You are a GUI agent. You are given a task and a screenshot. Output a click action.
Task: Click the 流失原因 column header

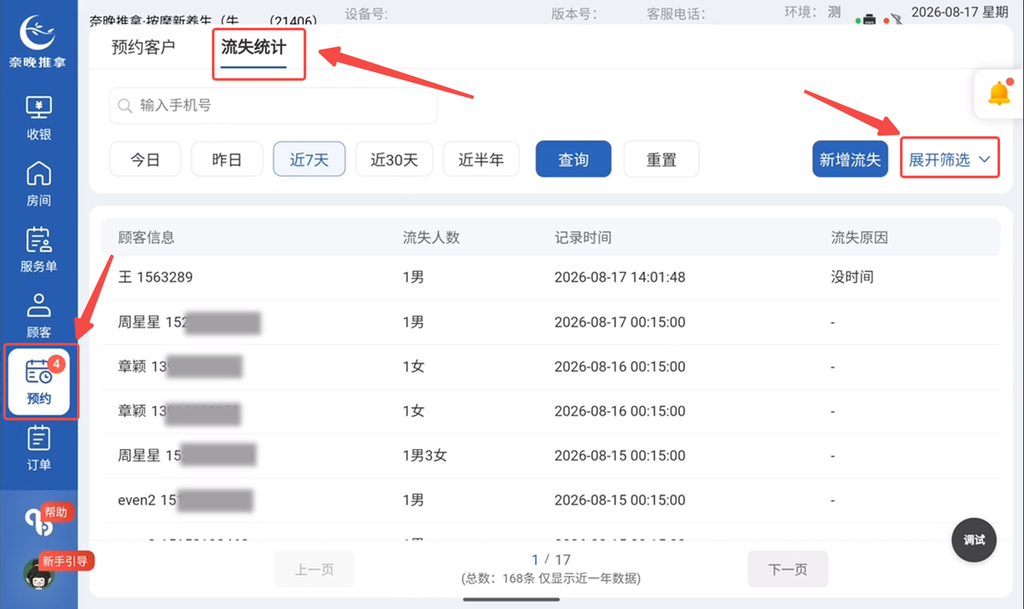tap(859, 238)
